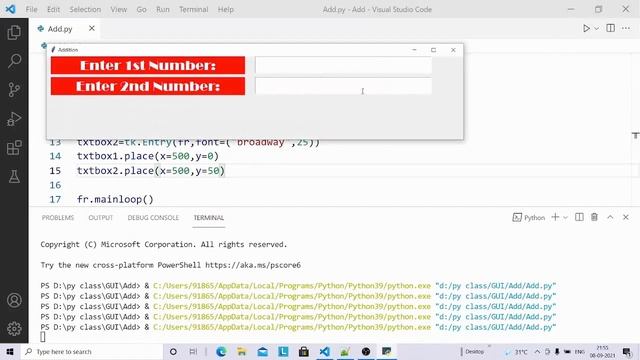Click the 'Enter 1st Number:' label
Viewport: 640px width, 360px height.
click(x=148, y=65)
